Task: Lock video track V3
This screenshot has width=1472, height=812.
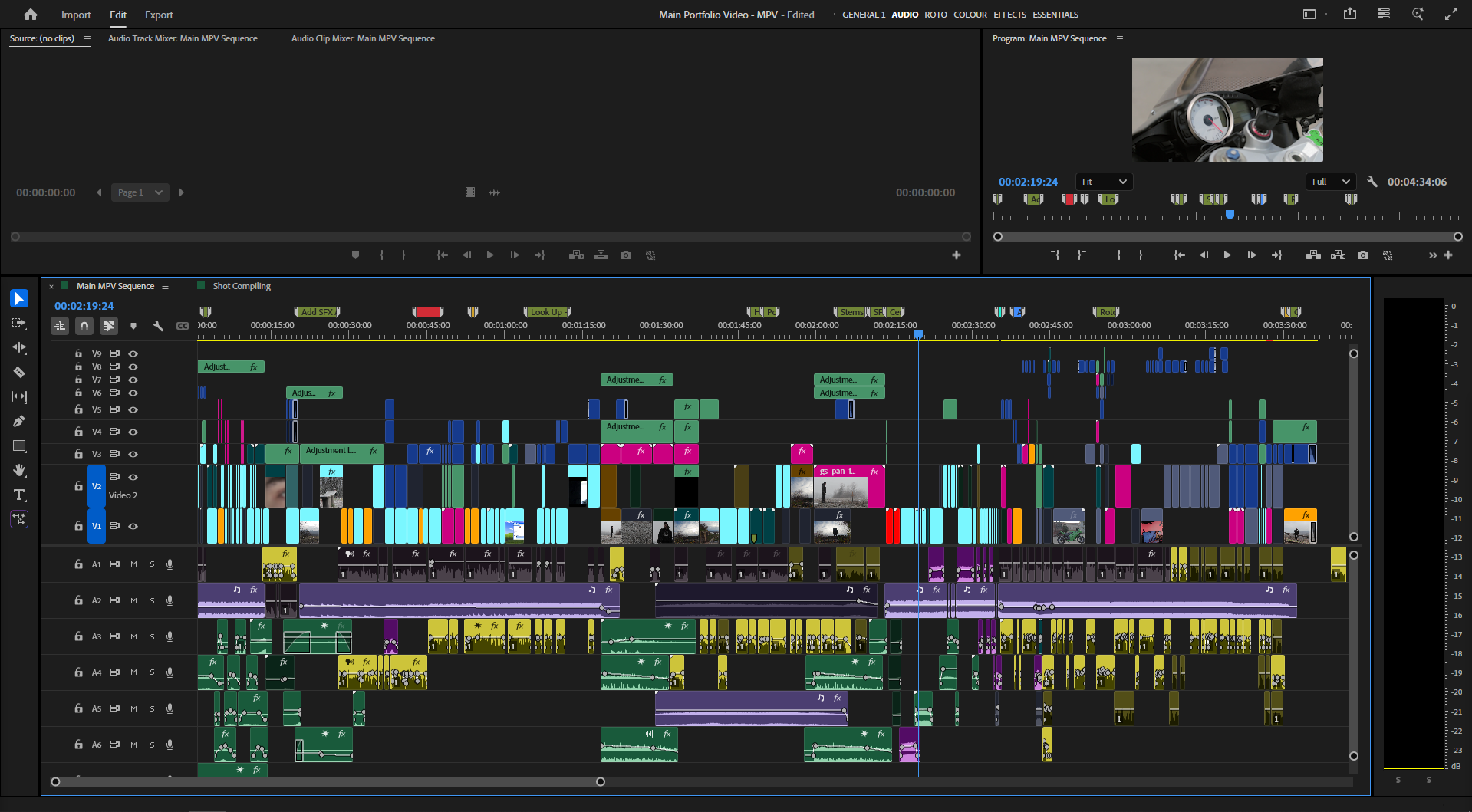Action: point(78,453)
